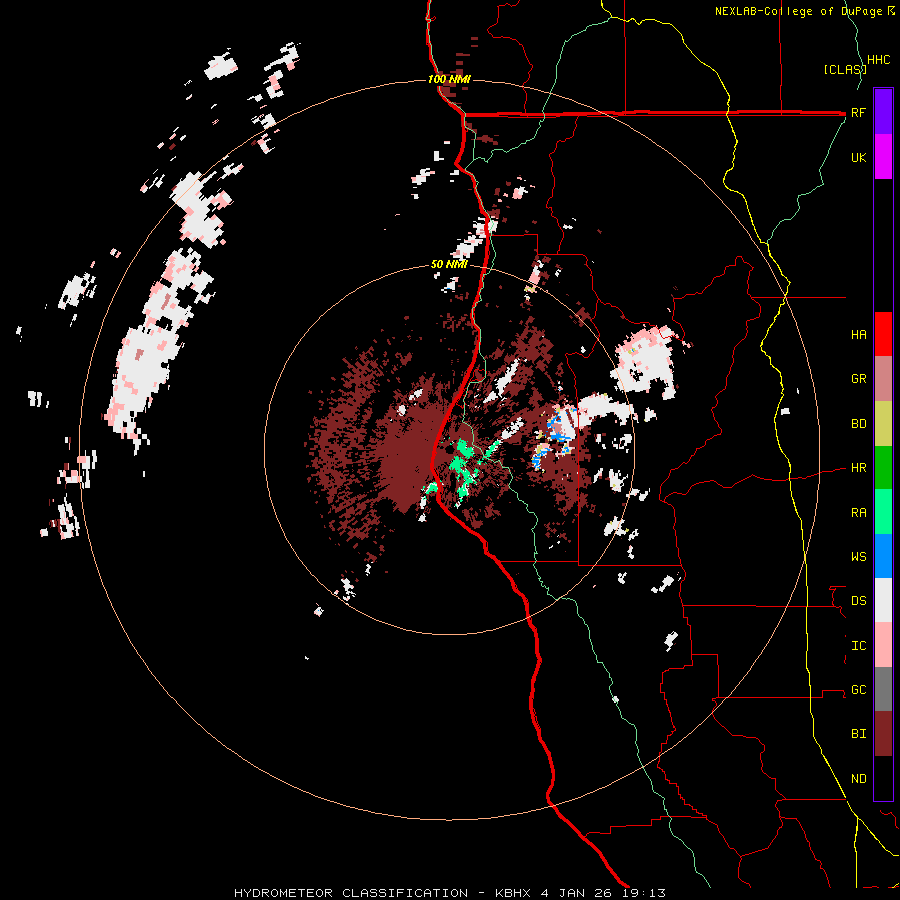The height and width of the screenshot is (900, 900).
Task: Click the purple RF color swatch in legend
Action: (x=883, y=112)
